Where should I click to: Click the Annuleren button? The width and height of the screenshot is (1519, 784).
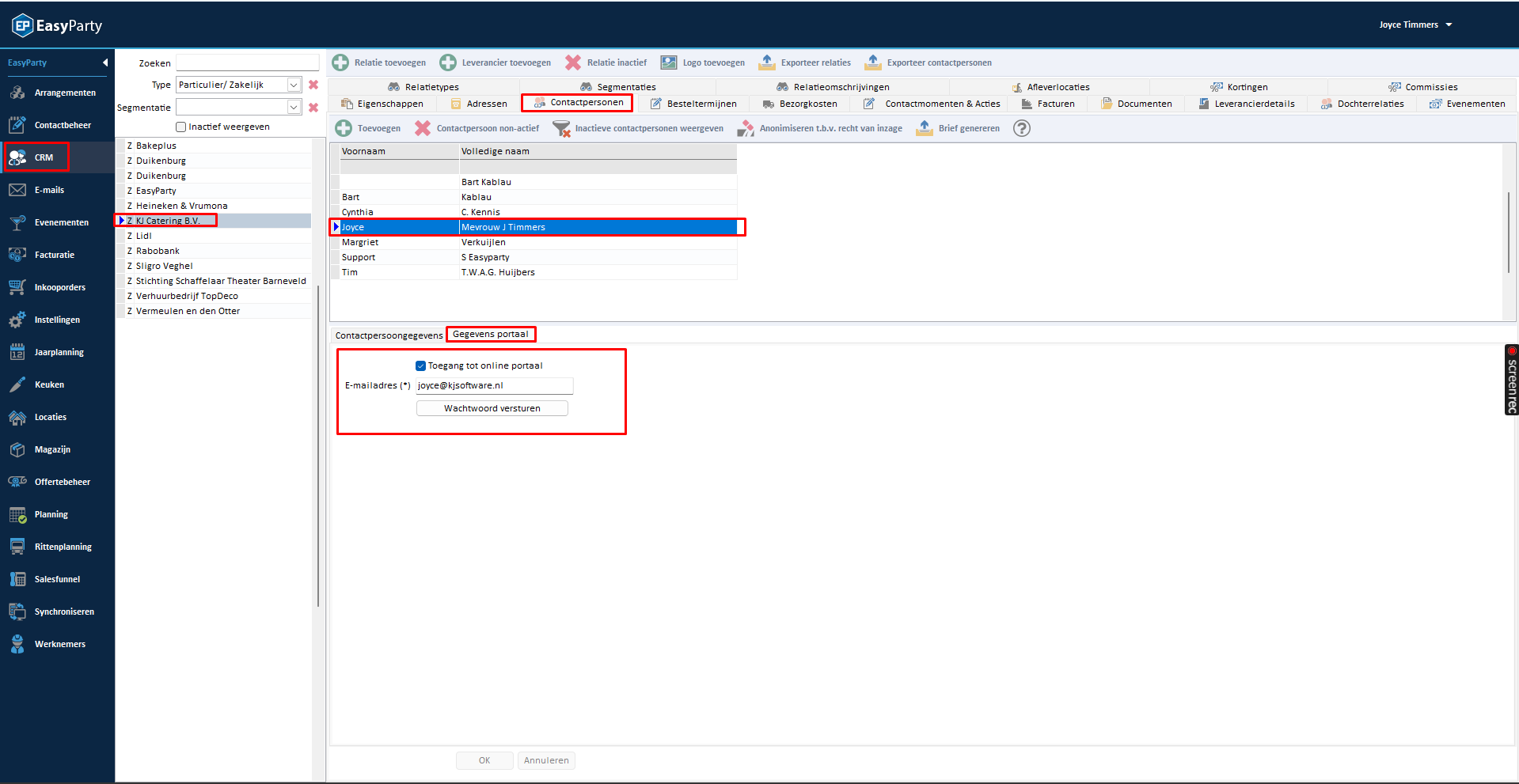tap(546, 760)
